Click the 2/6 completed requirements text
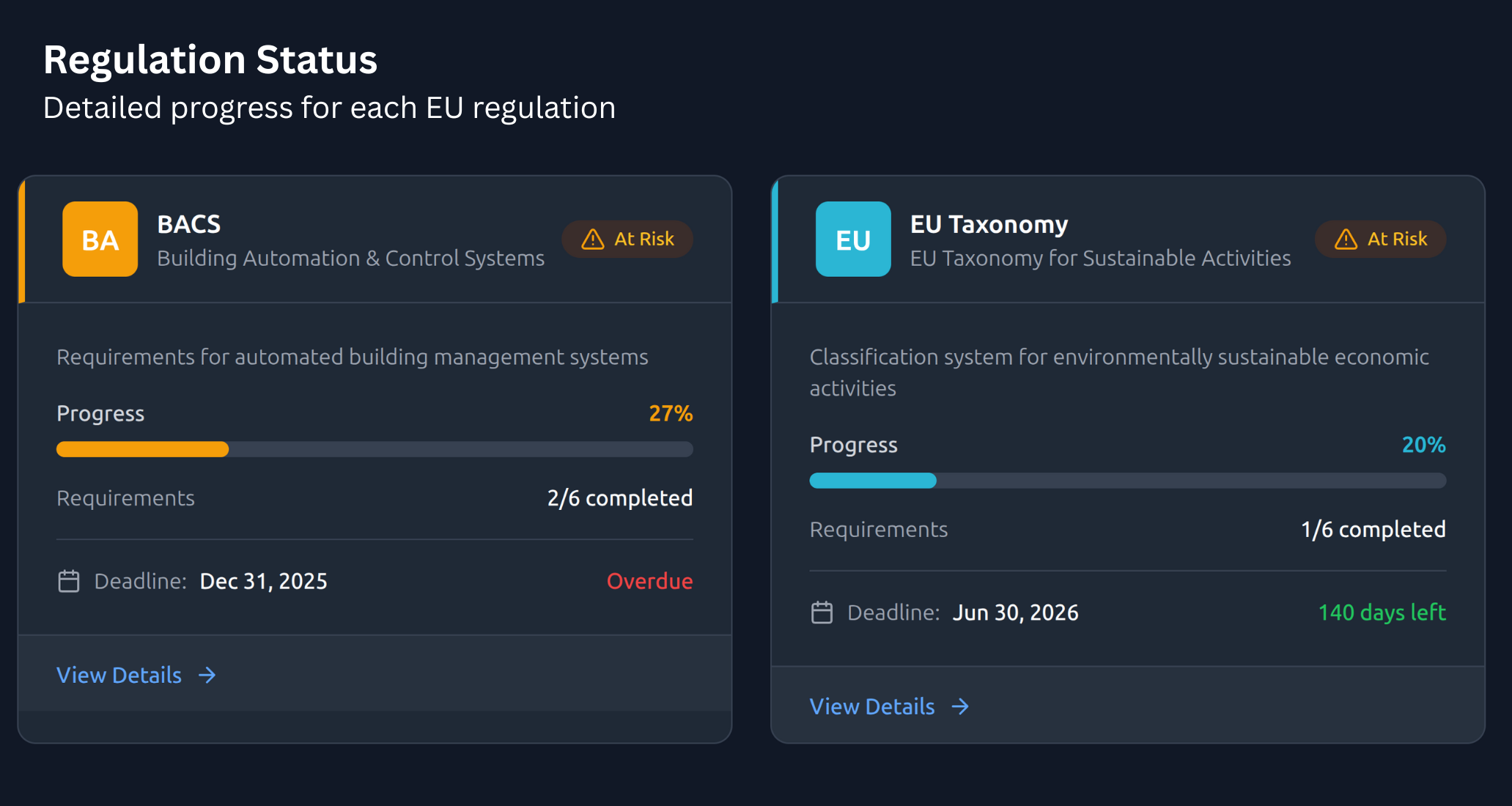Viewport: 1512px width, 806px height. coord(619,498)
